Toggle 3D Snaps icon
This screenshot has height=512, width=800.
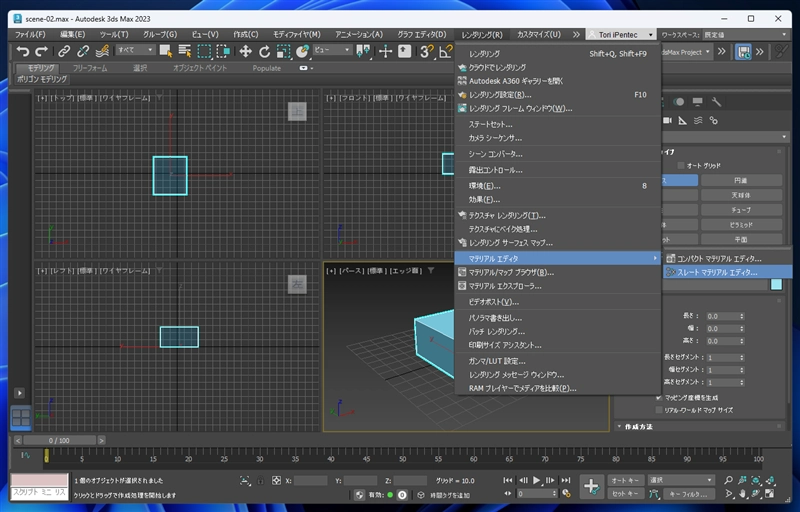tap(427, 51)
